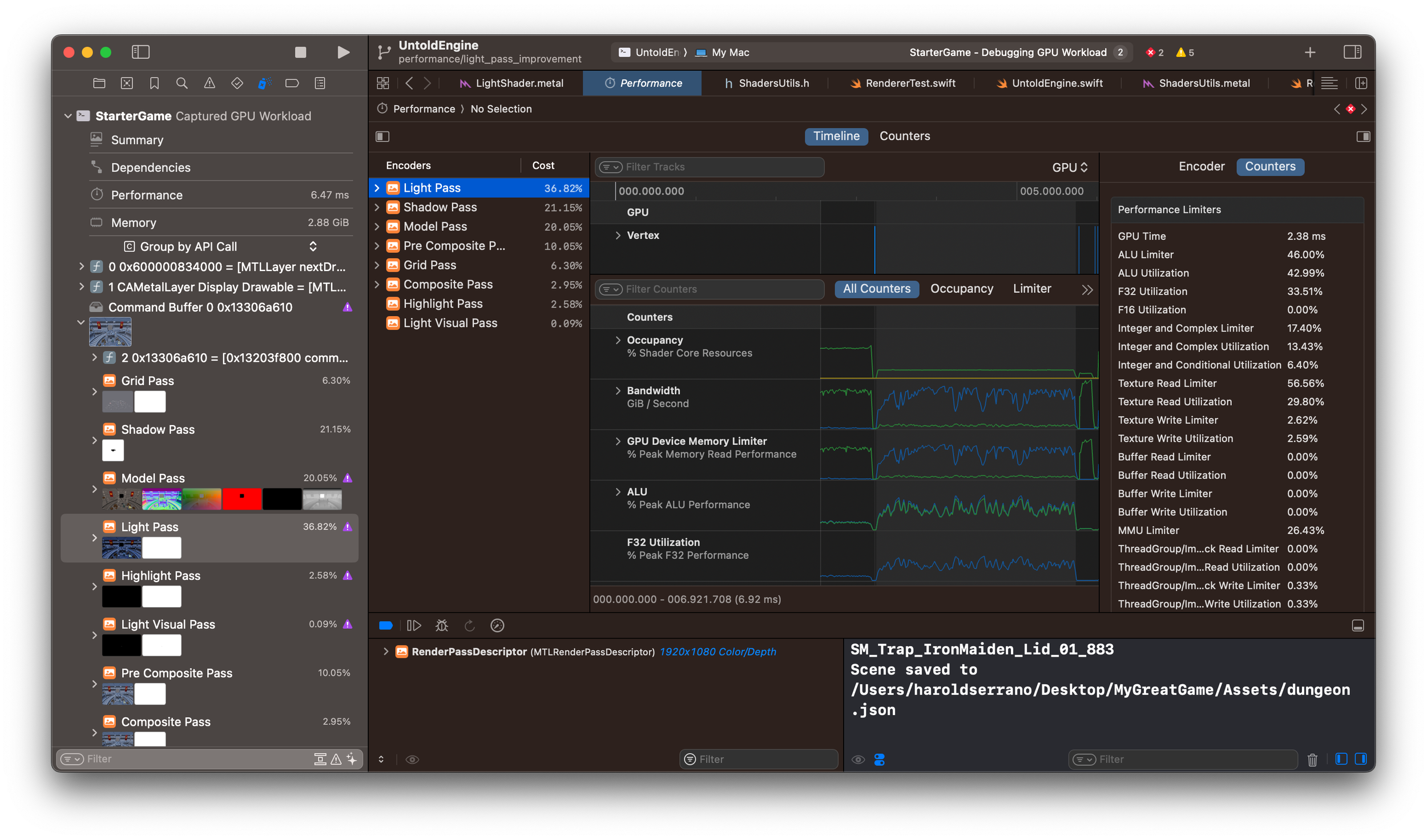Viewport: 1427px width, 840px height.
Task: Toggle the variables view eye icon
Action: (x=412, y=759)
